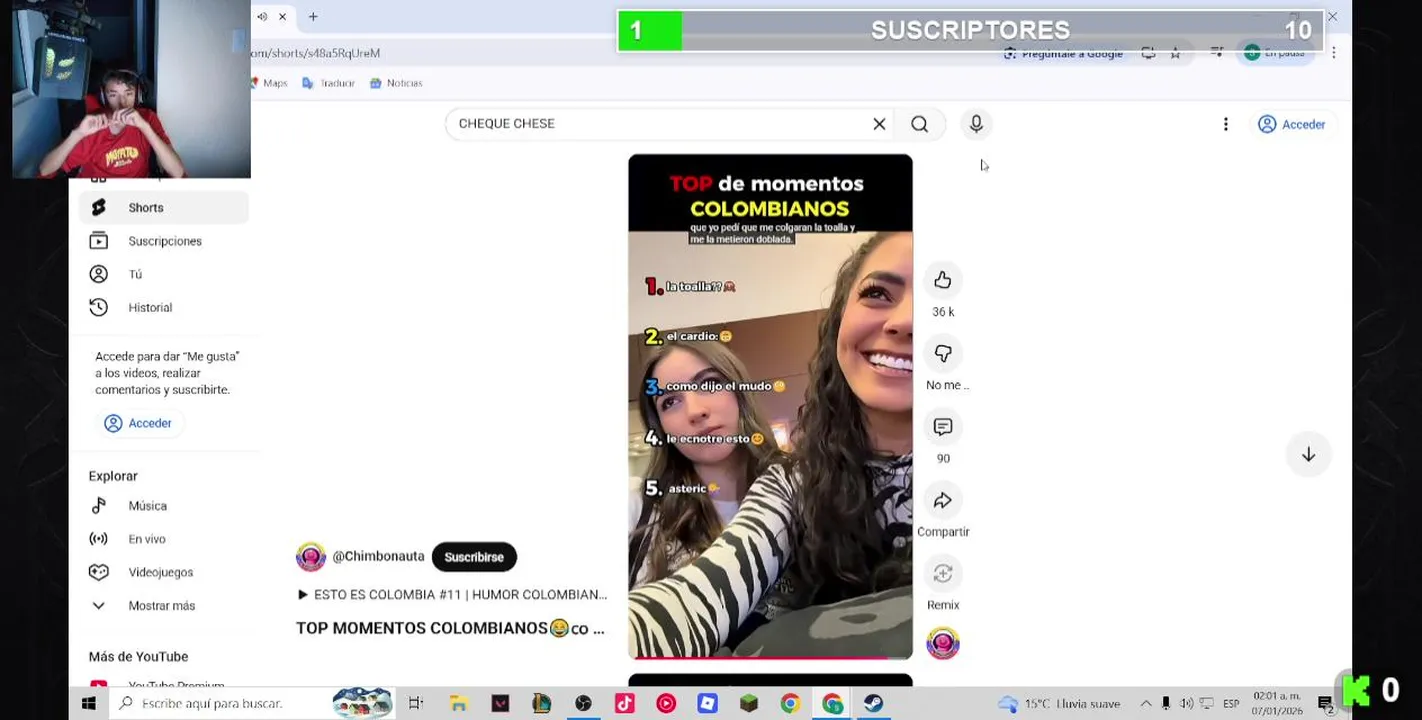Viewport: 1422px width, 720px height.
Task: Launch League of Legends from taskbar
Action: [541, 704]
